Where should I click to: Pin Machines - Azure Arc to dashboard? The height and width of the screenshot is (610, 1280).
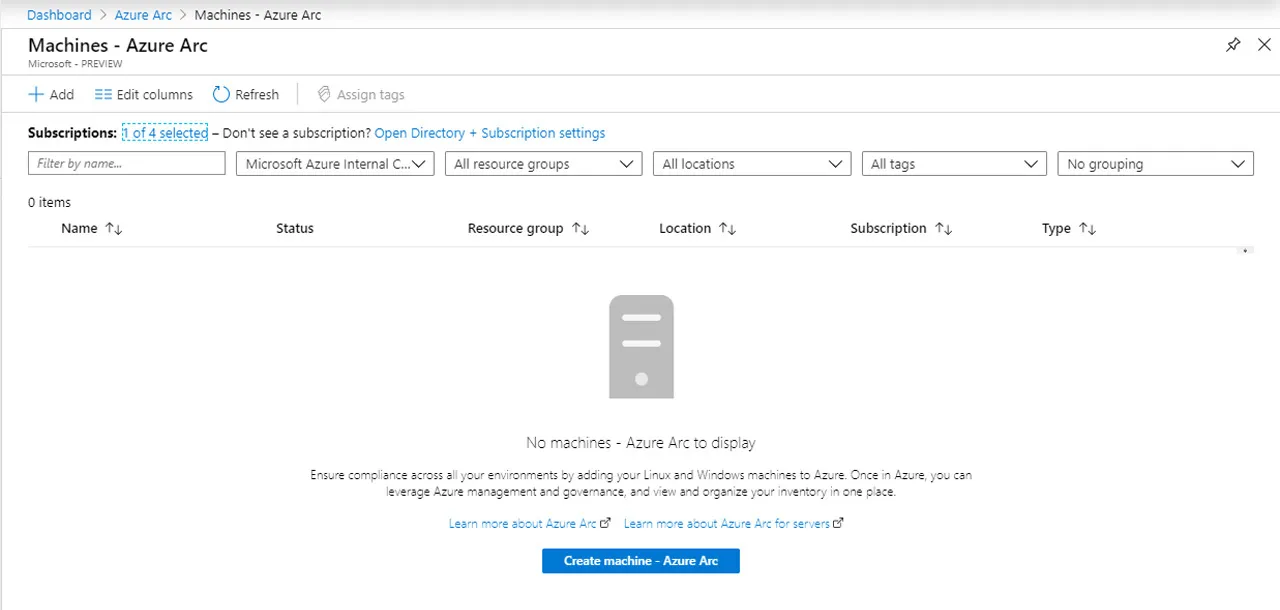click(x=1233, y=44)
